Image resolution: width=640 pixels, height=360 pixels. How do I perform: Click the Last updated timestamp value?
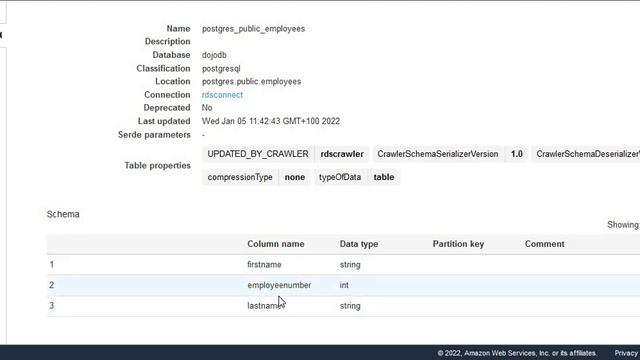(x=271, y=121)
